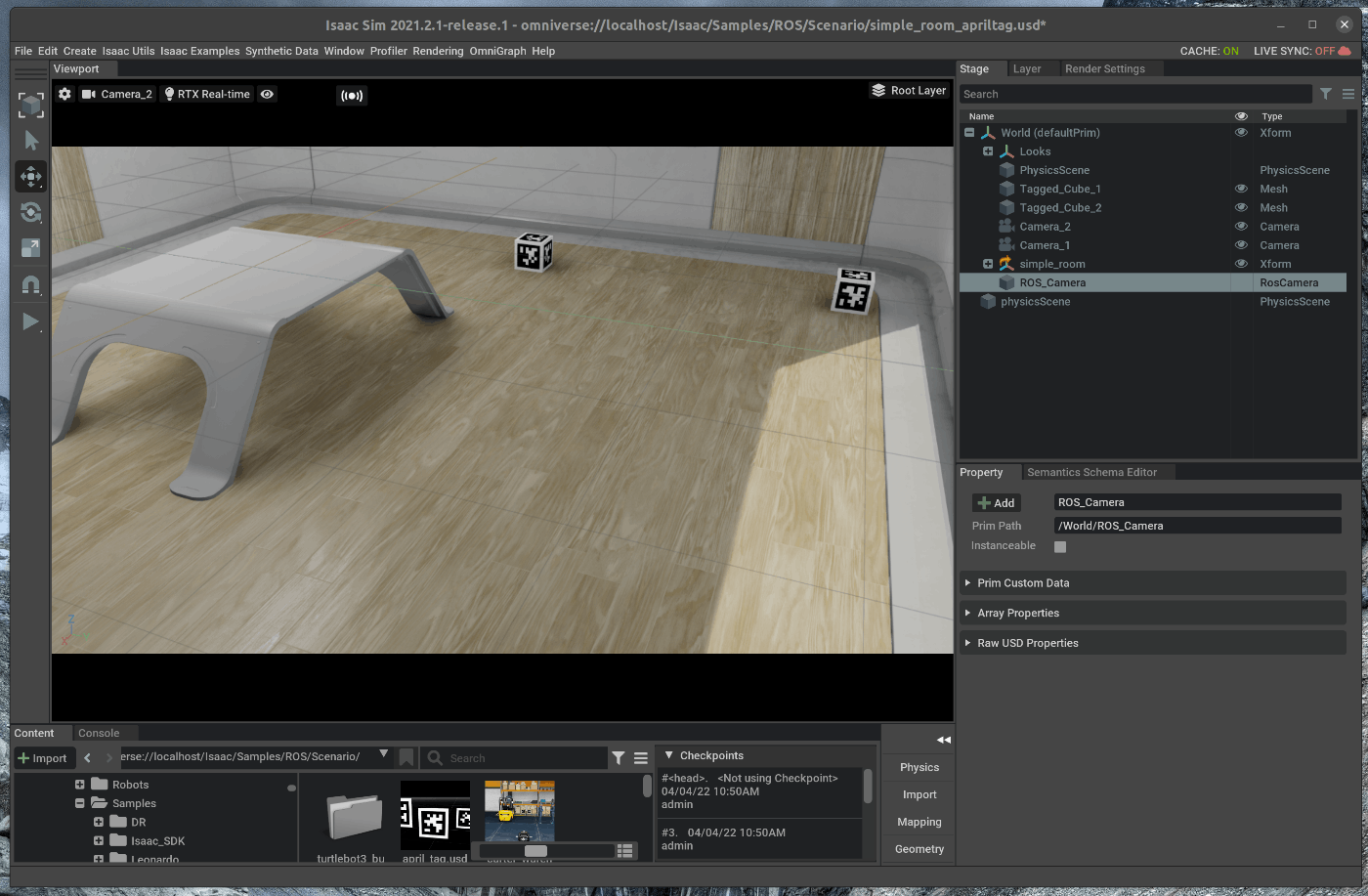1368x896 pixels.
Task: Collapse the Samples folder
Action: (80, 803)
